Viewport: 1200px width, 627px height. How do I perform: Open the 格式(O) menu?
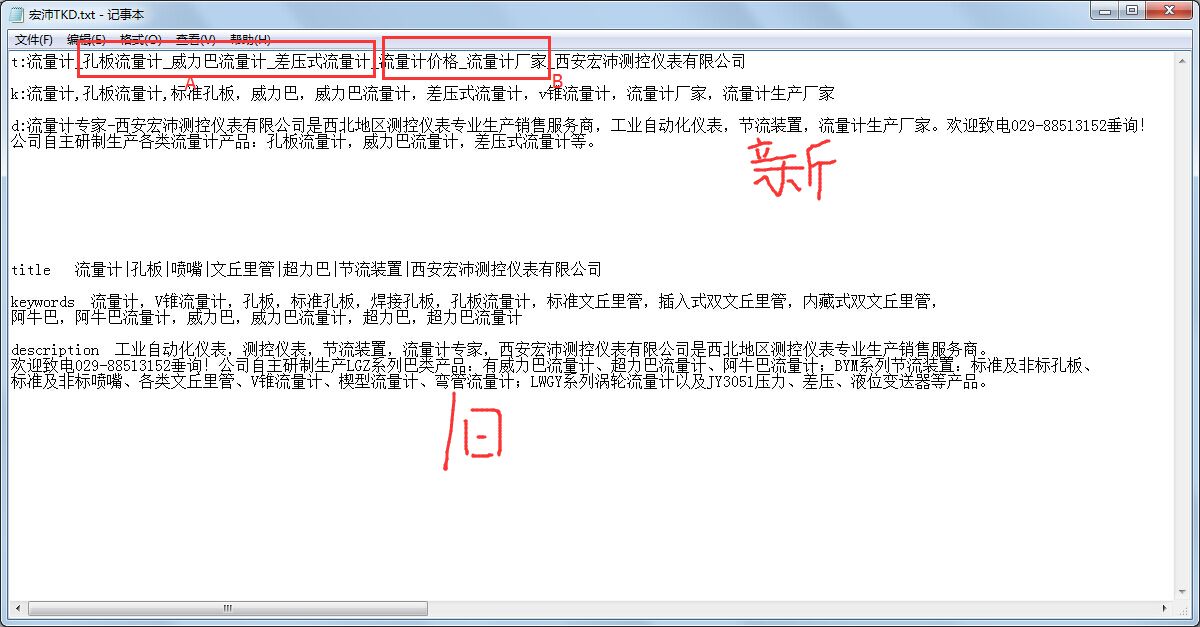click(x=140, y=40)
